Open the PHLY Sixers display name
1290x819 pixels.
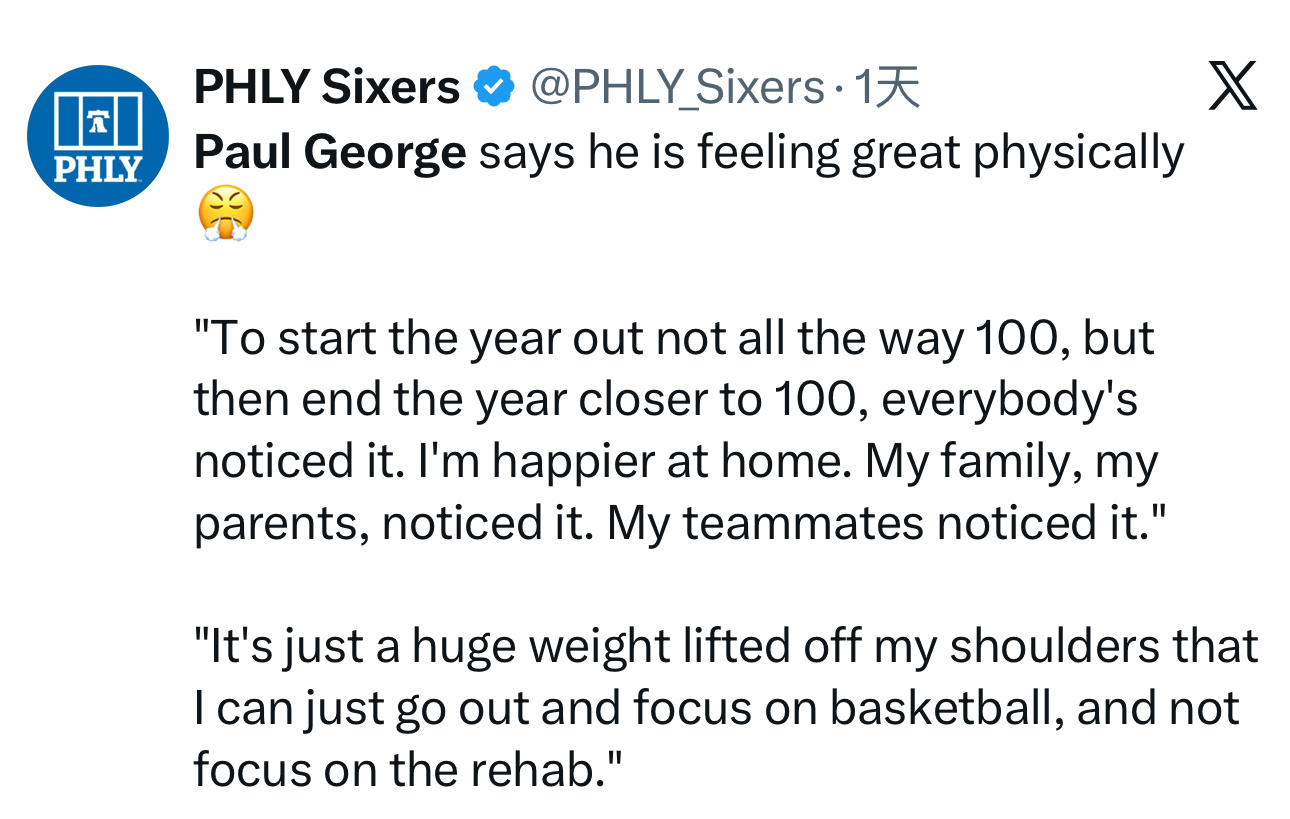[326, 88]
